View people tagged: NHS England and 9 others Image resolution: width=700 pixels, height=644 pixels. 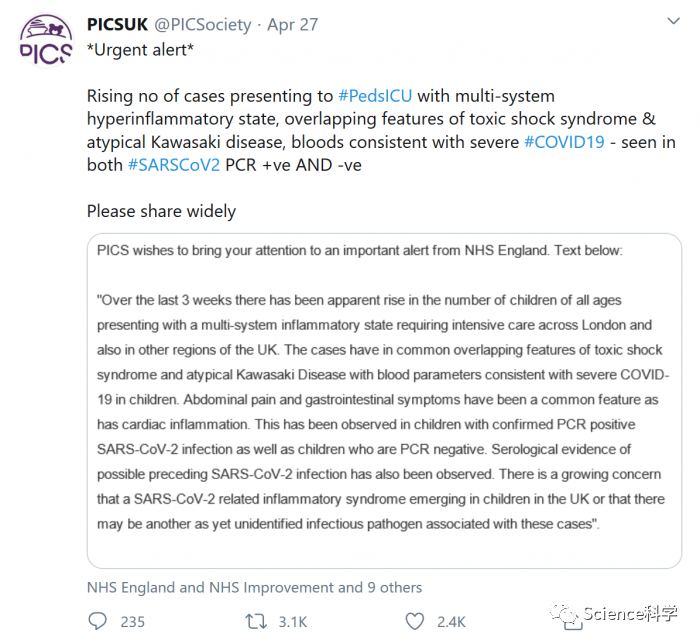254,587
